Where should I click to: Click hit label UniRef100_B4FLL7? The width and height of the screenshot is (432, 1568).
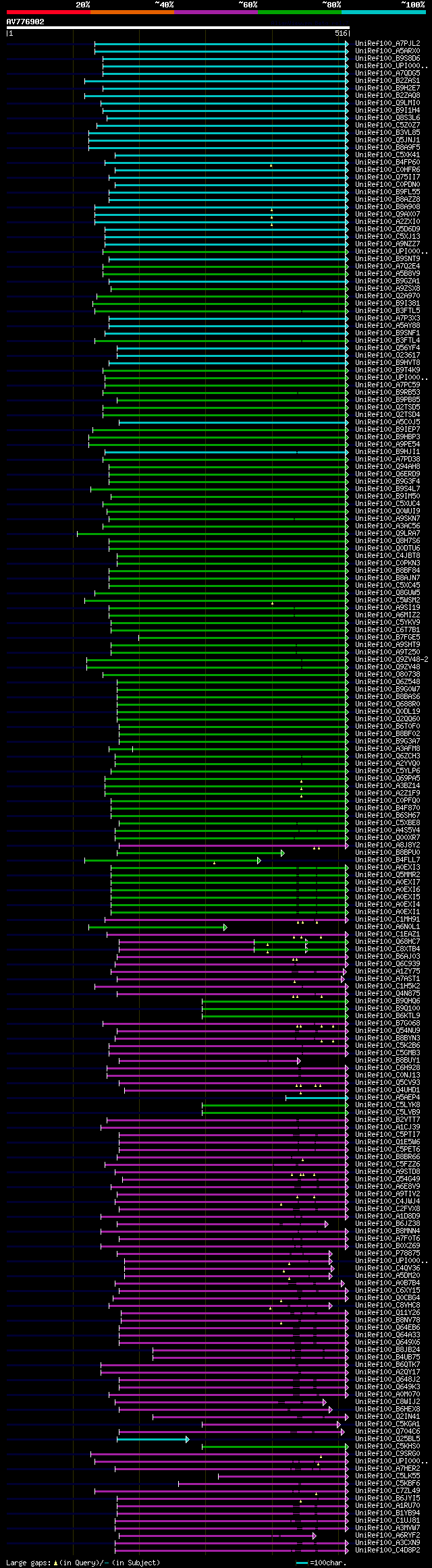[387, 860]
